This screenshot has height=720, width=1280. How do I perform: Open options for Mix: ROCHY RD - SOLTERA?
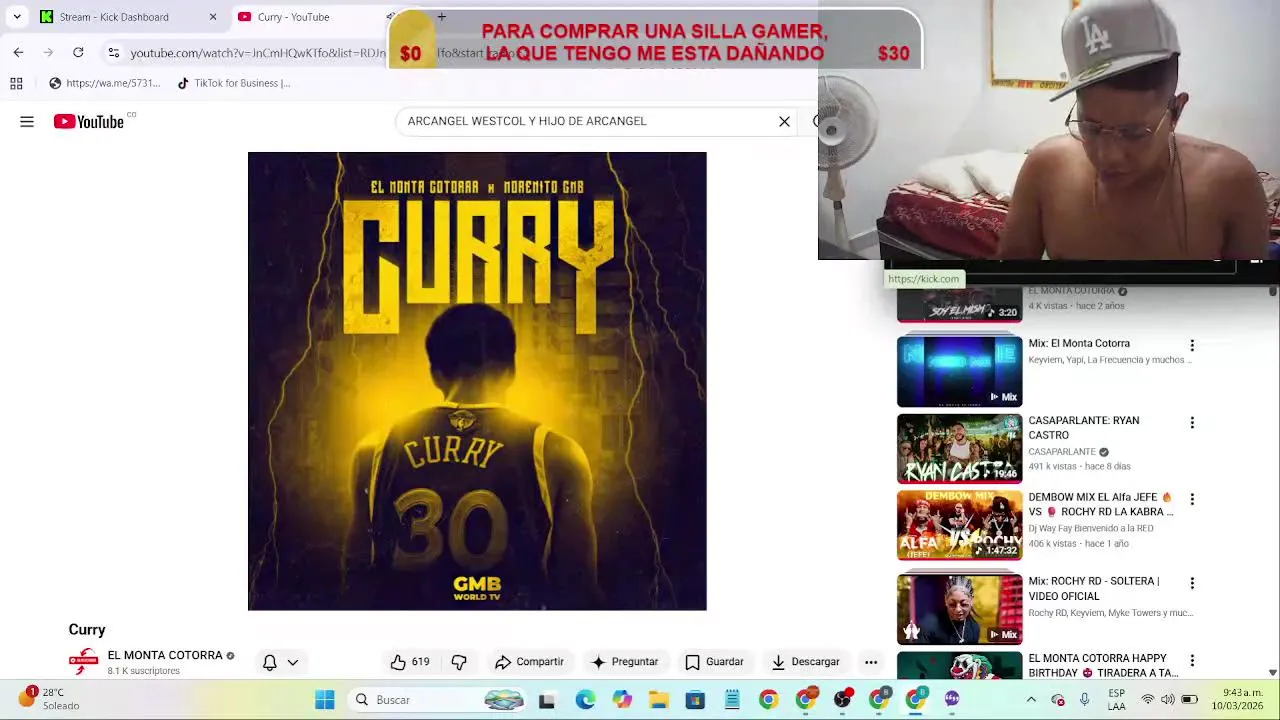1191,583
